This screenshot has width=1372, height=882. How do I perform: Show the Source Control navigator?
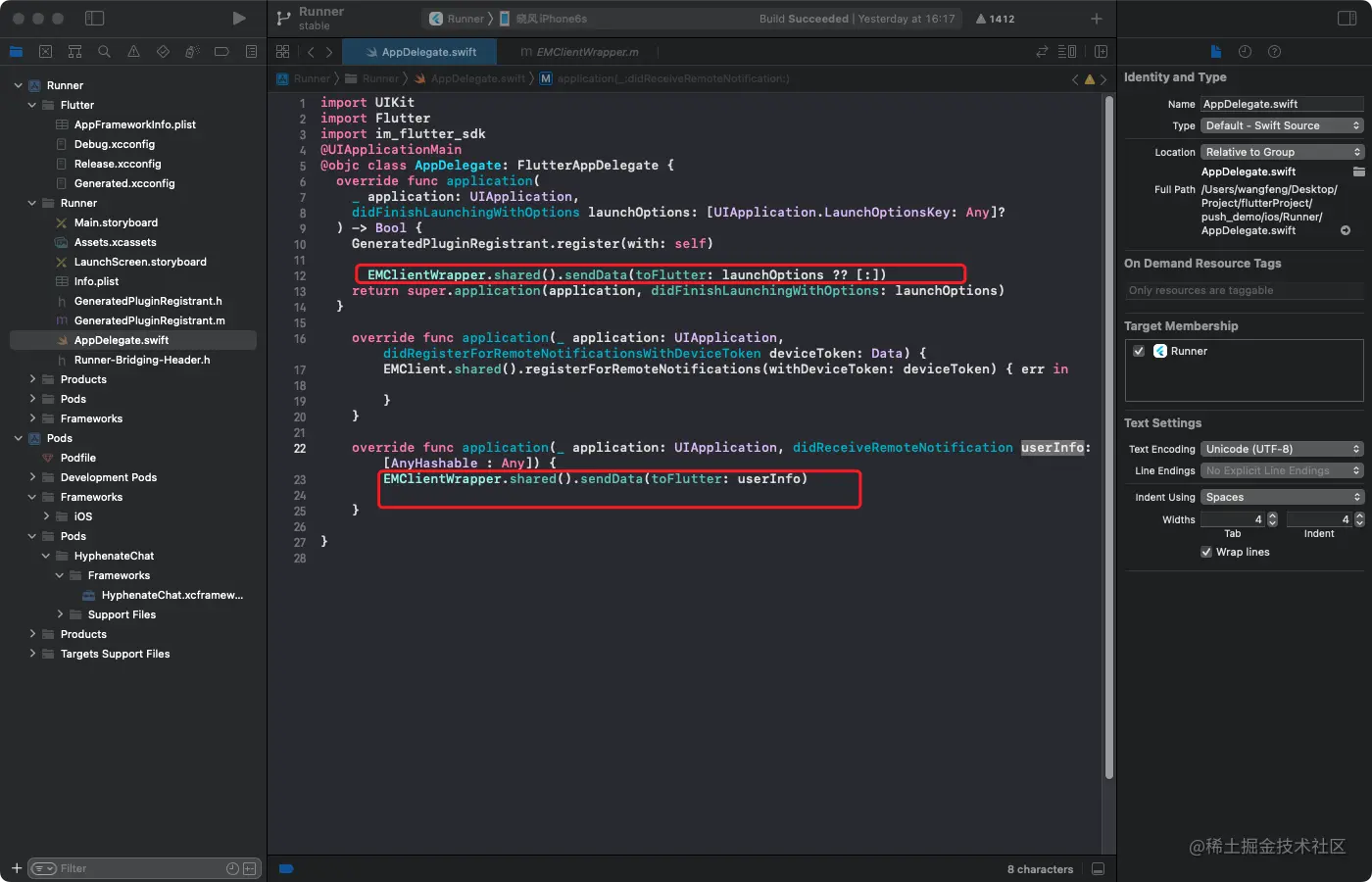[x=45, y=52]
